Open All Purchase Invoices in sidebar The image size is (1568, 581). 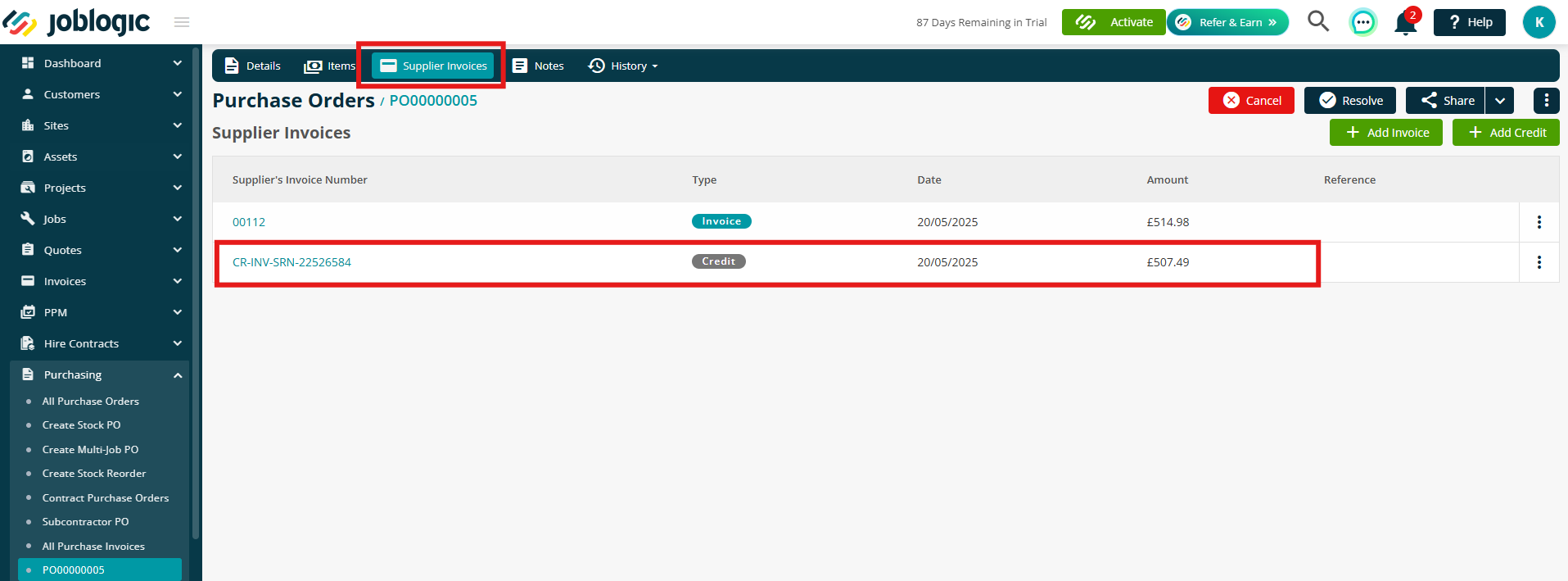coord(93,547)
